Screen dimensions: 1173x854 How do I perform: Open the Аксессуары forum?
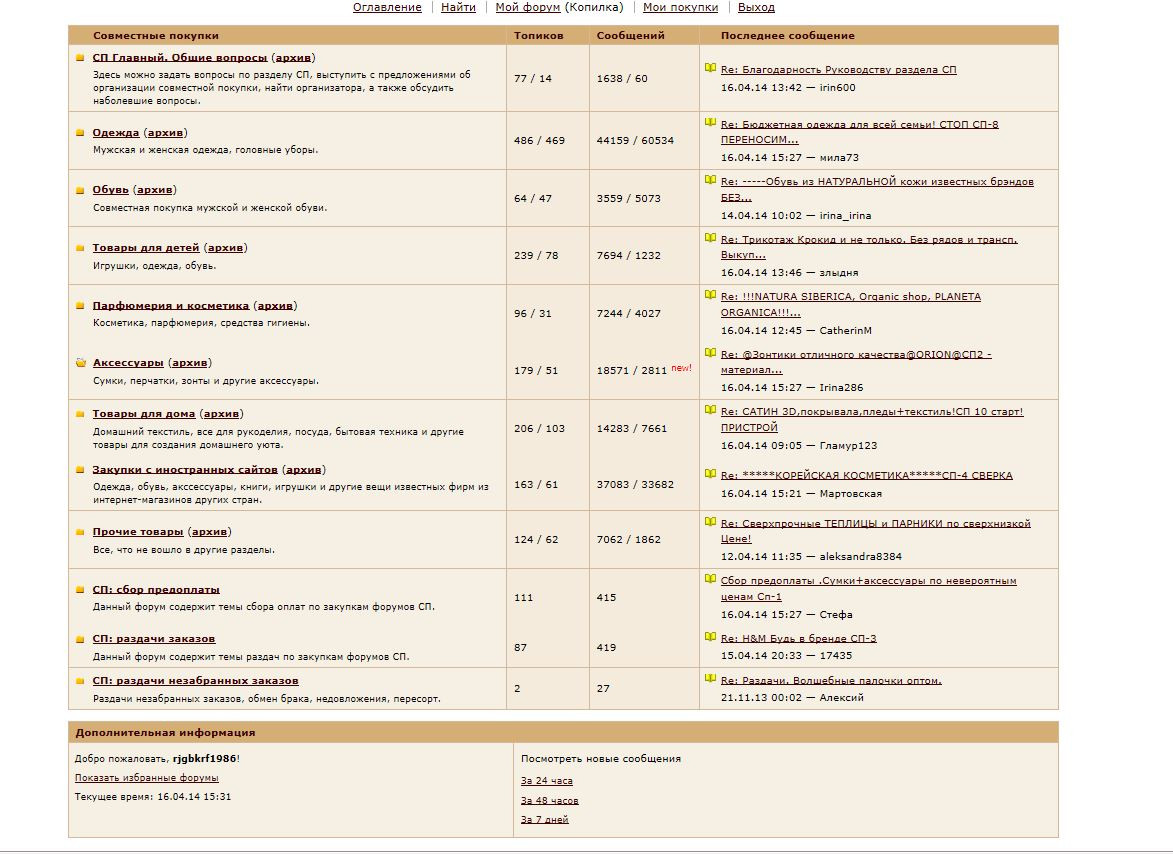point(128,363)
